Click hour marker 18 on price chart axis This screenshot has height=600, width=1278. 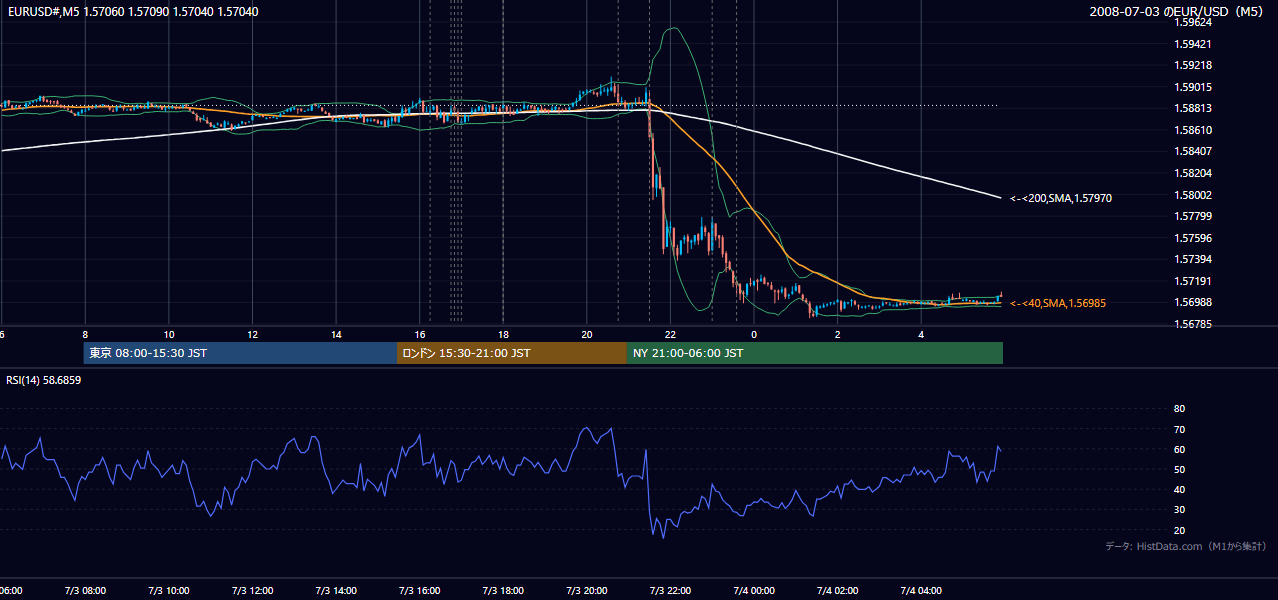coord(504,334)
